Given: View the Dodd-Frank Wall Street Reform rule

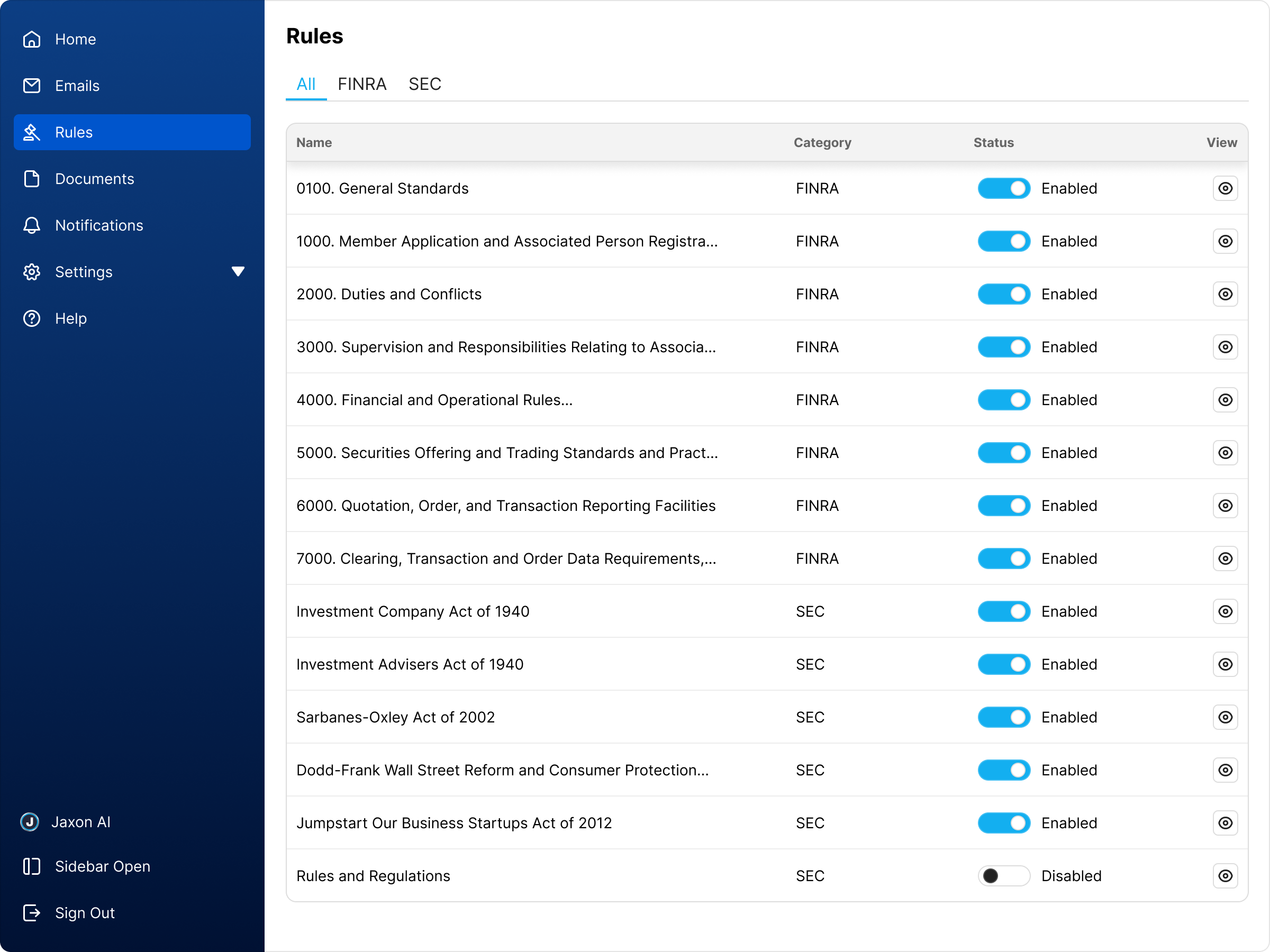Looking at the screenshot, I should coord(1225,770).
